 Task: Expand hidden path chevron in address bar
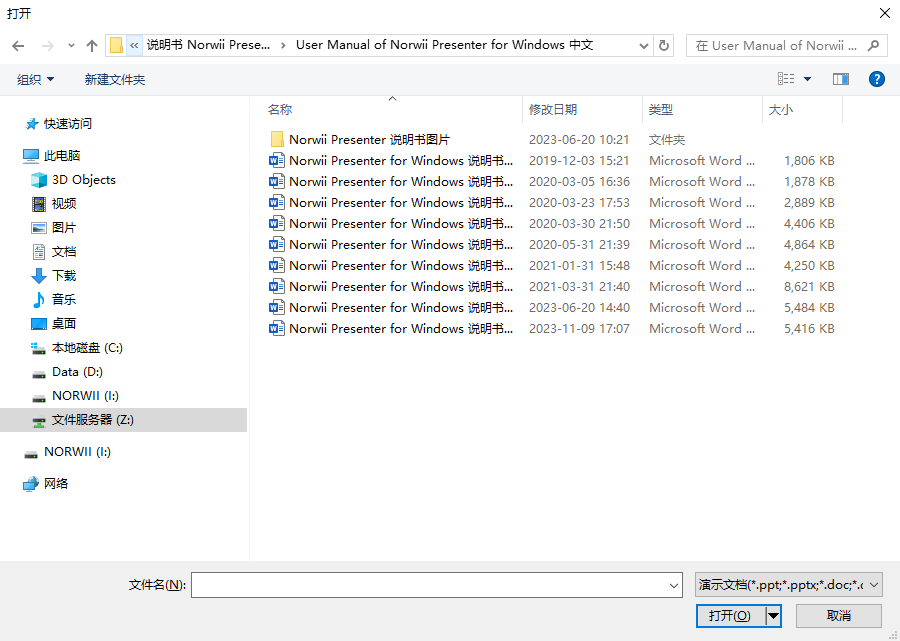click(x=134, y=45)
